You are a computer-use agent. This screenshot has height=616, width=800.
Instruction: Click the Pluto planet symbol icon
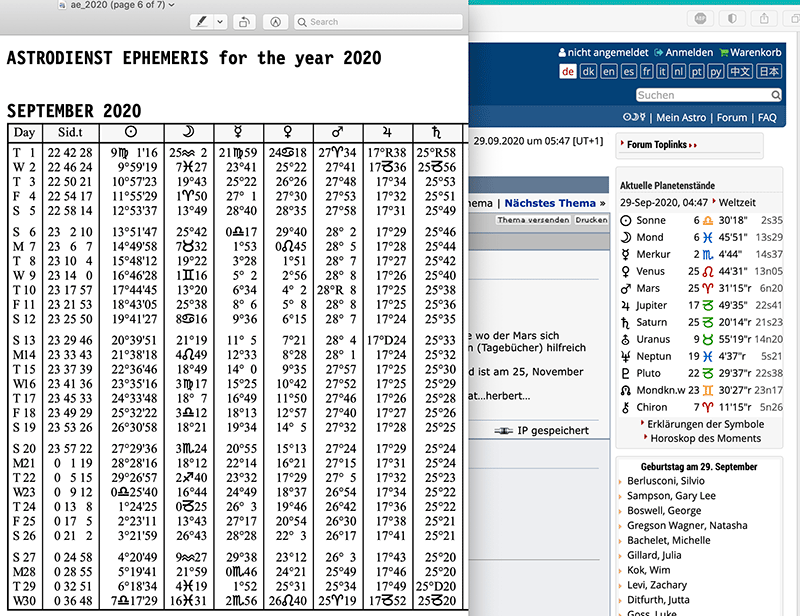tap(626, 373)
